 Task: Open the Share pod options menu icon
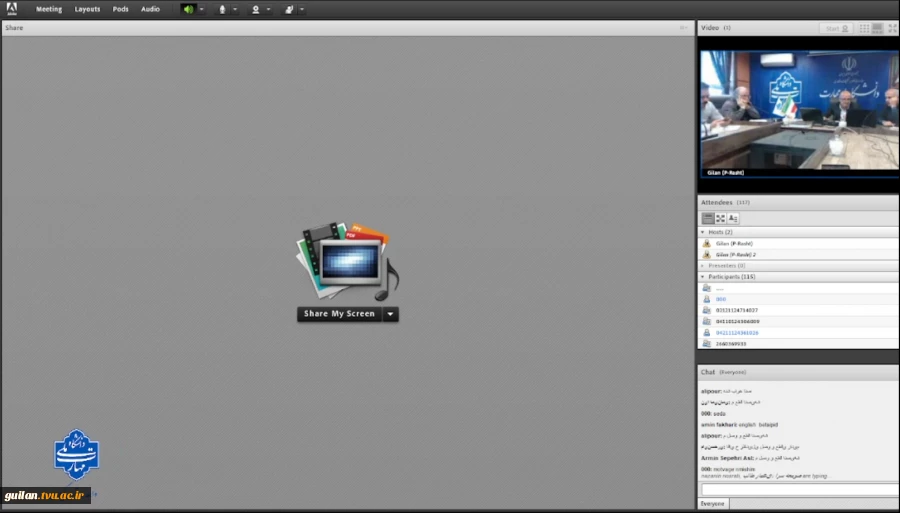[684, 28]
